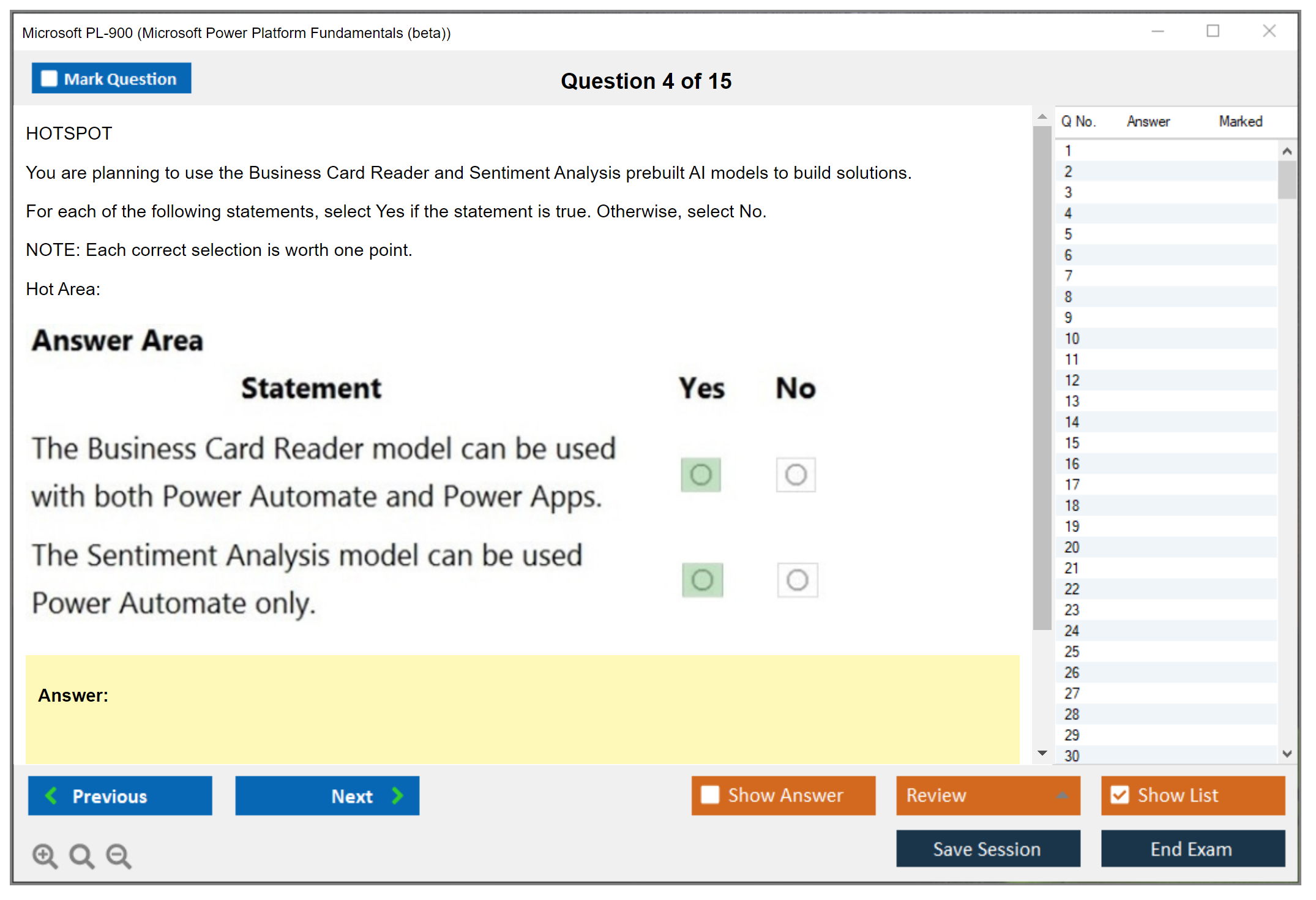Click the zoom in magnifier icon
1316x900 pixels.
[44, 855]
